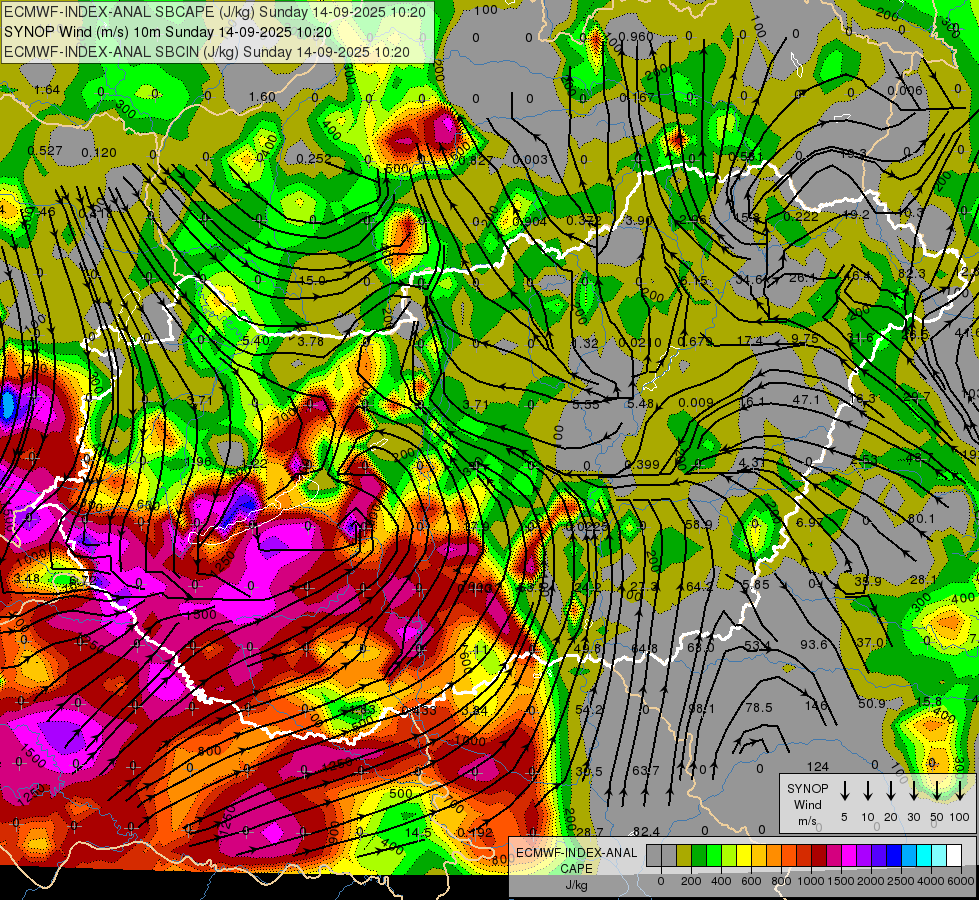
Task: Click the 6000 tick label on CAPE scale
Action: click(961, 881)
